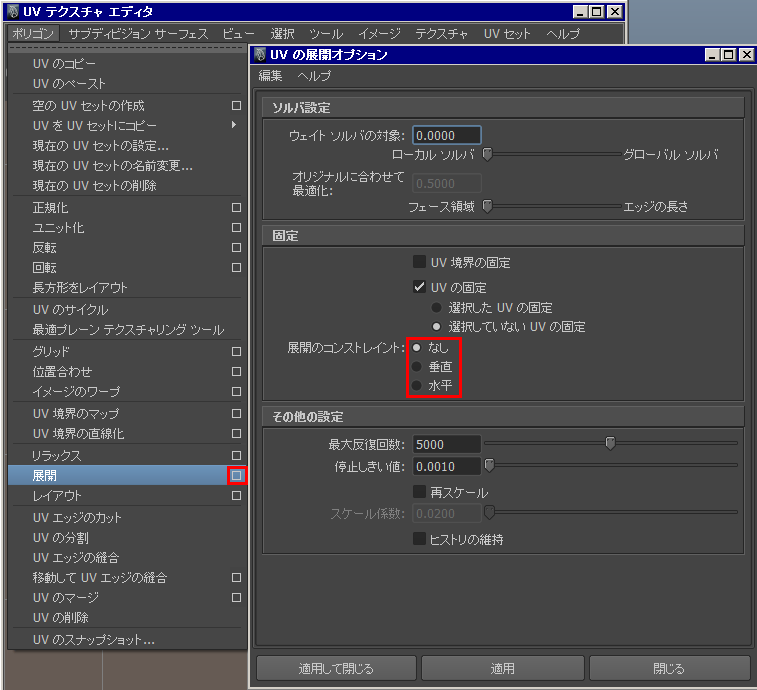Choose UV エッジの縫合 menu item
The image size is (757, 690).
(x=126, y=558)
